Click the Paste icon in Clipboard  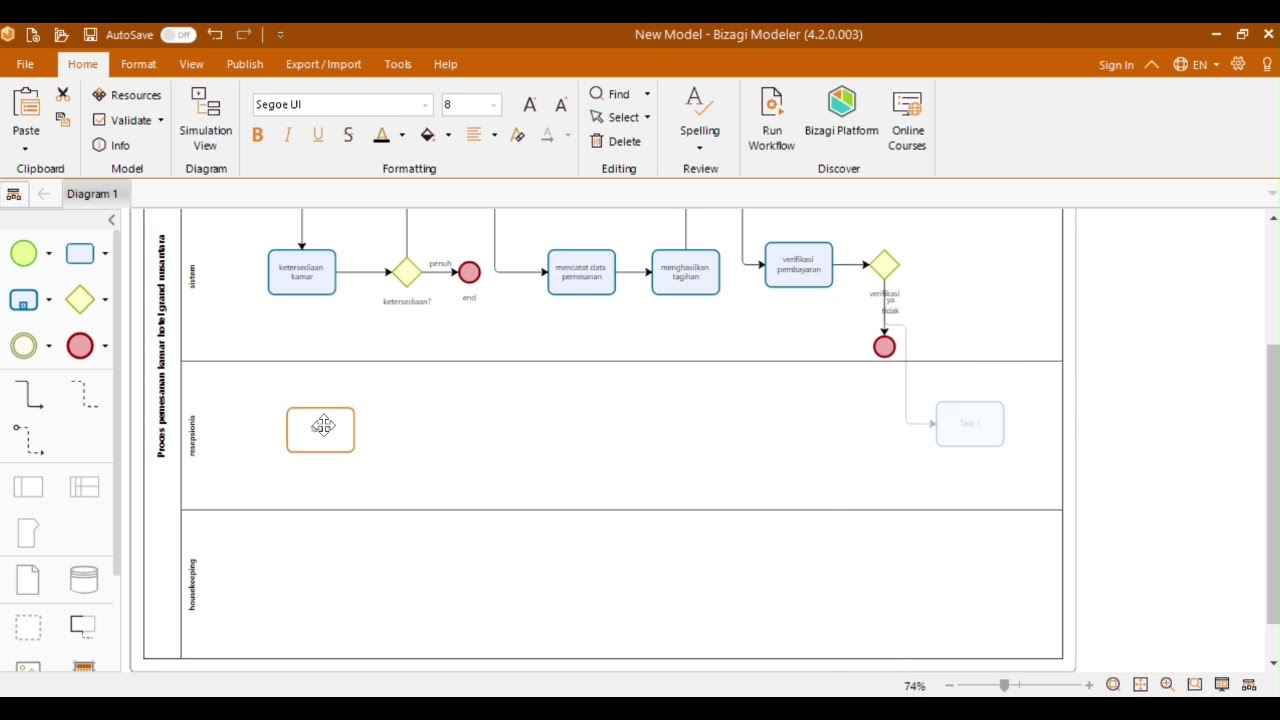(26, 103)
